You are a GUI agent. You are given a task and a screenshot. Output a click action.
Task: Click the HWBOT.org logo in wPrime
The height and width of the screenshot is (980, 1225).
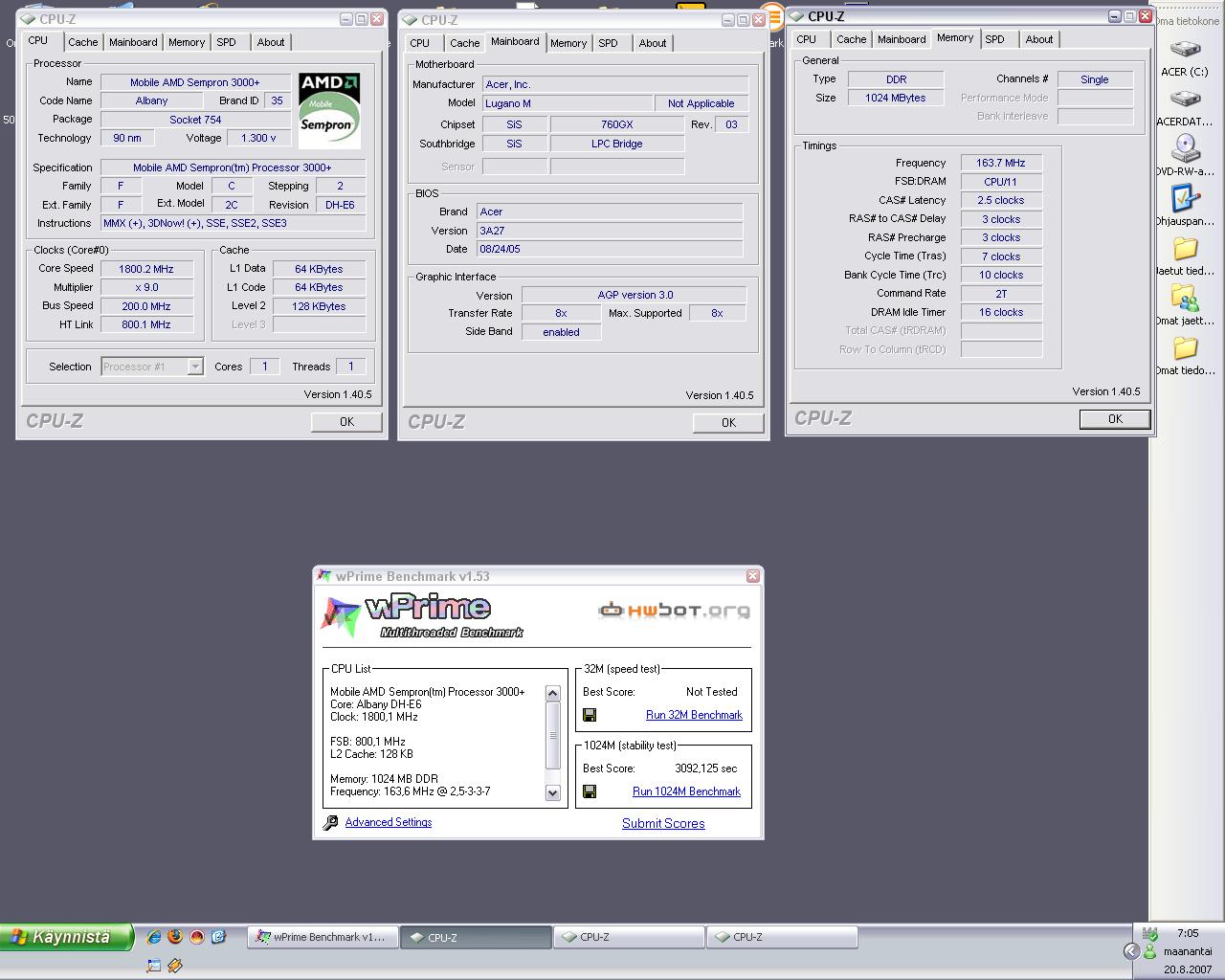point(674,611)
